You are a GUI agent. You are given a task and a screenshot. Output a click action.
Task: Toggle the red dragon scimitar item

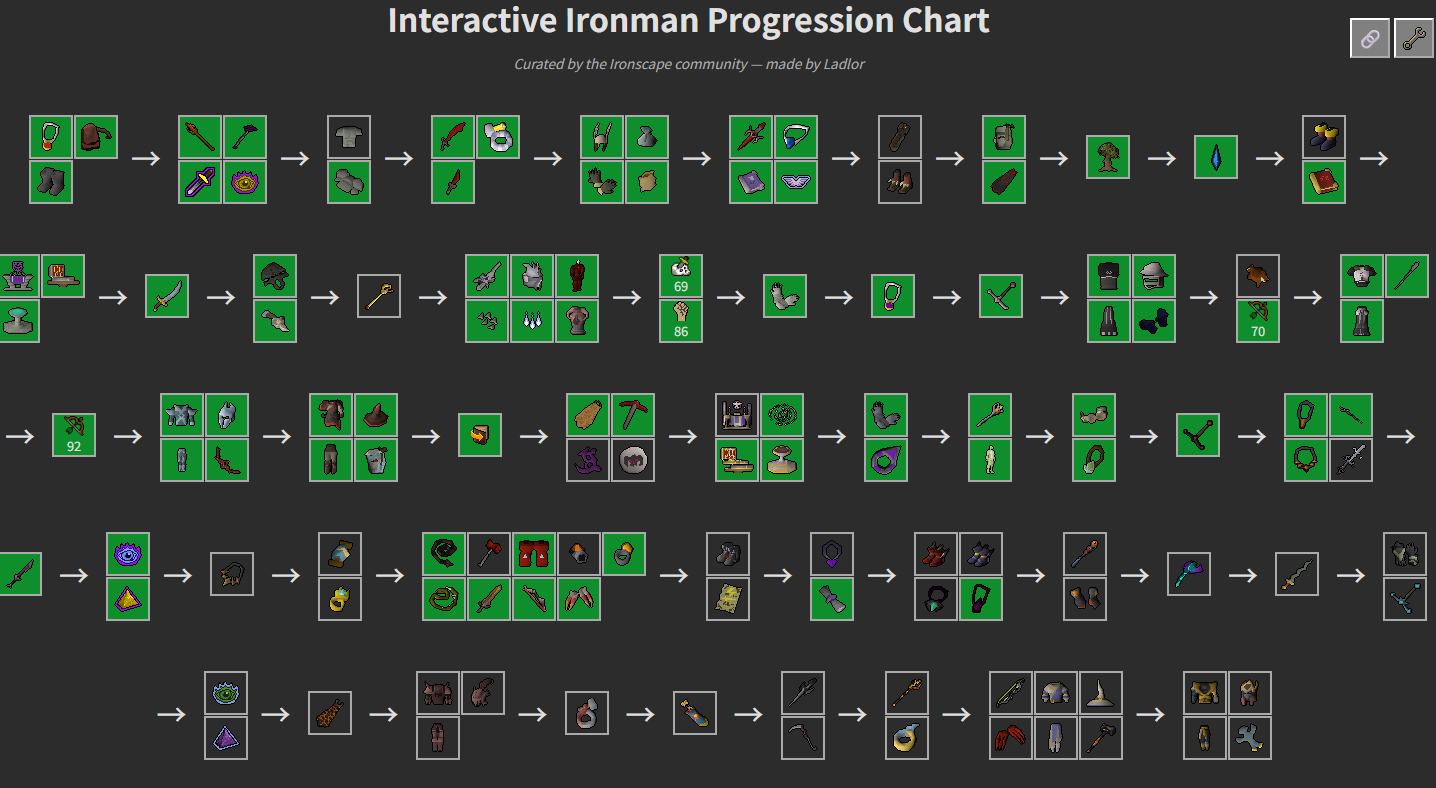pyautogui.click(x=453, y=137)
